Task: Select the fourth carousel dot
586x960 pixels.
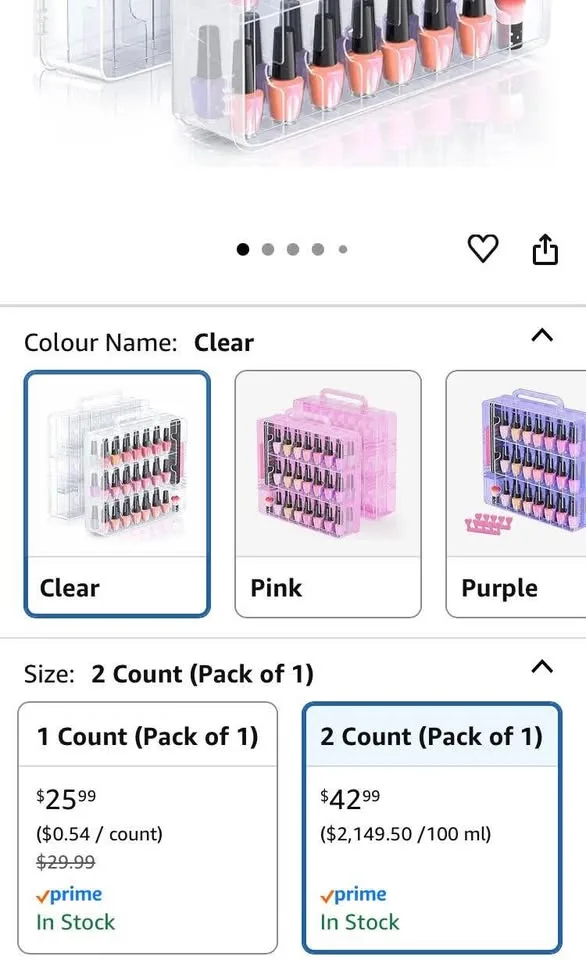Action: coord(318,248)
